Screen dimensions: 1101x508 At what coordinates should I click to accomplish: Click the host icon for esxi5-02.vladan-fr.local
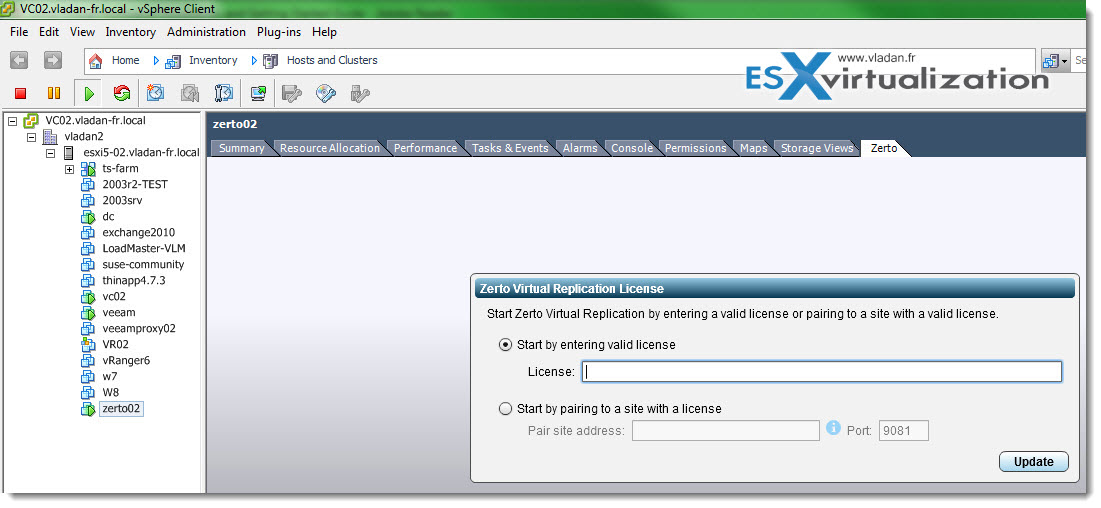[x=69, y=152]
